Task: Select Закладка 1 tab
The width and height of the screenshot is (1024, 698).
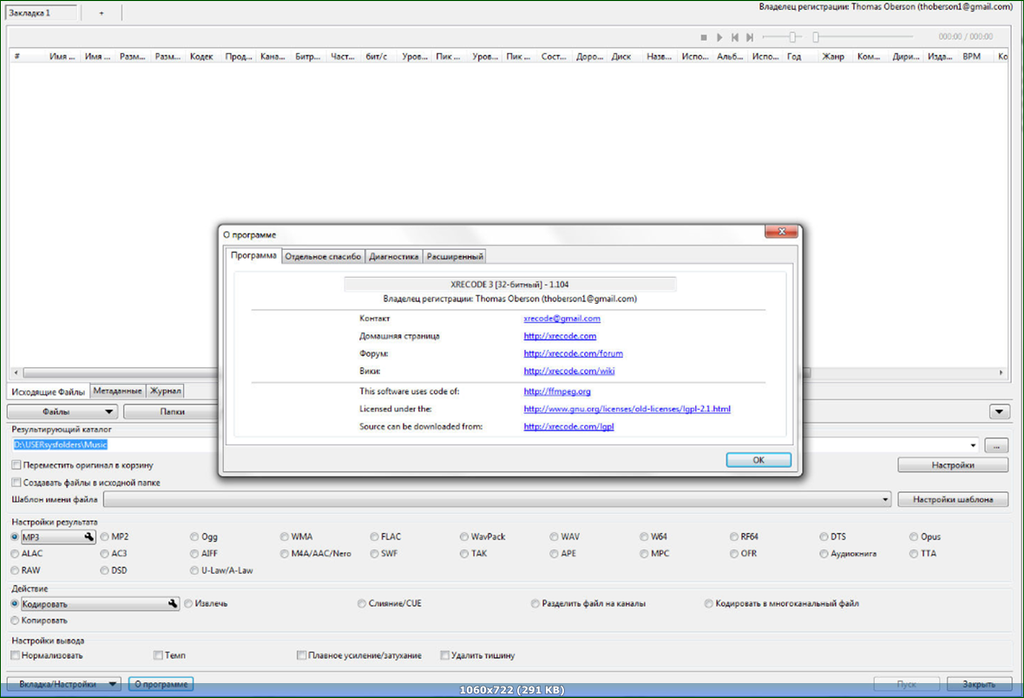Action: (40, 13)
